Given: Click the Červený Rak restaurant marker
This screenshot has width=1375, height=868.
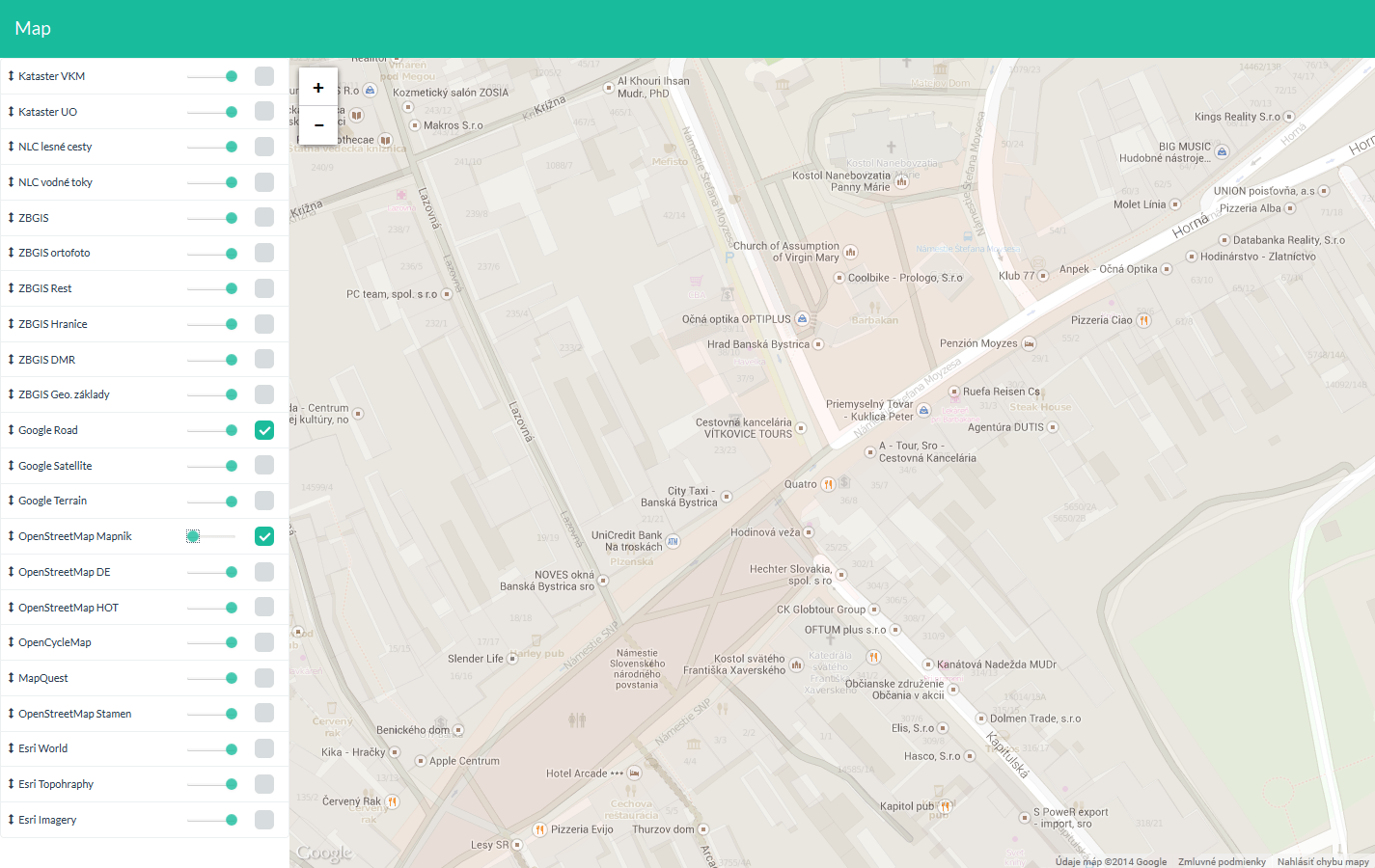Looking at the screenshot, I should pyautogui.click(x=392, y=801).
